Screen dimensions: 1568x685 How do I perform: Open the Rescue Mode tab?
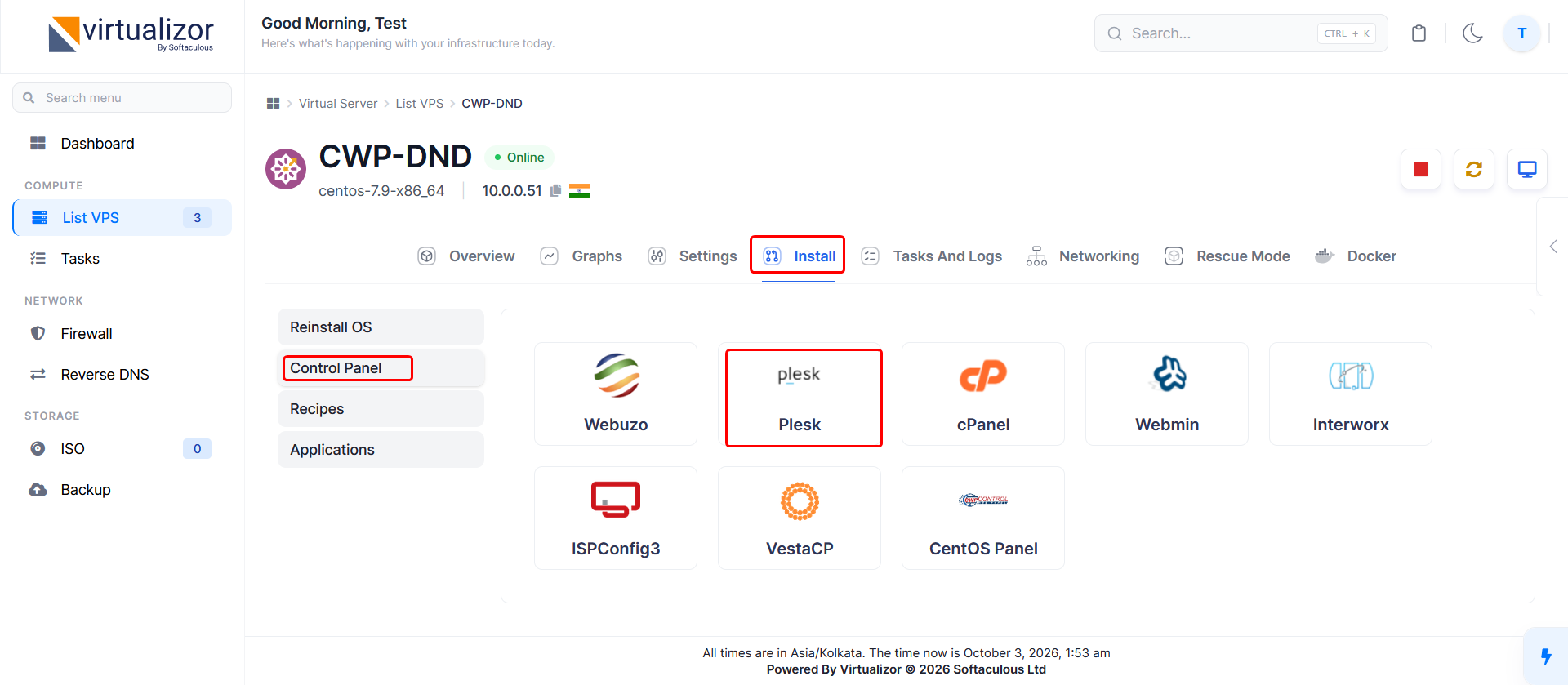[x=1227, y=256]
